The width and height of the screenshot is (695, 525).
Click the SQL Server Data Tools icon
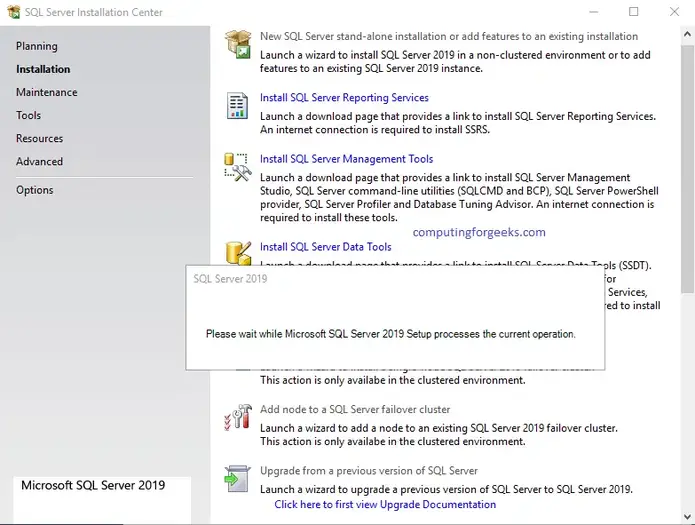click(238, 251)
